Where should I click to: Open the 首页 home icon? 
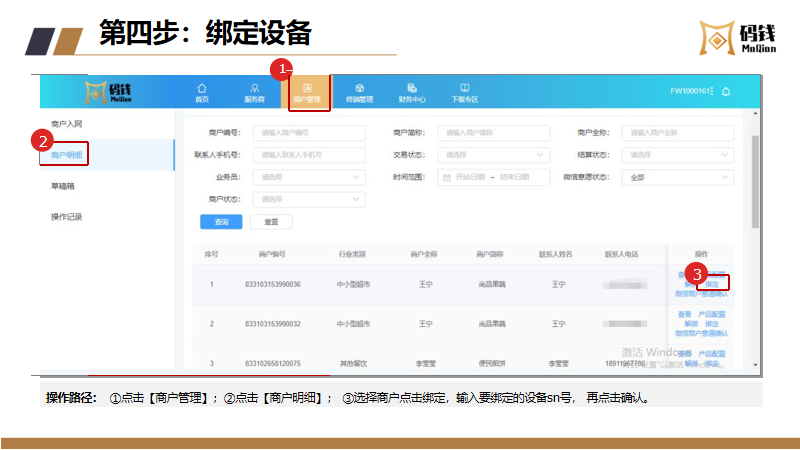(x=202, y=93)
